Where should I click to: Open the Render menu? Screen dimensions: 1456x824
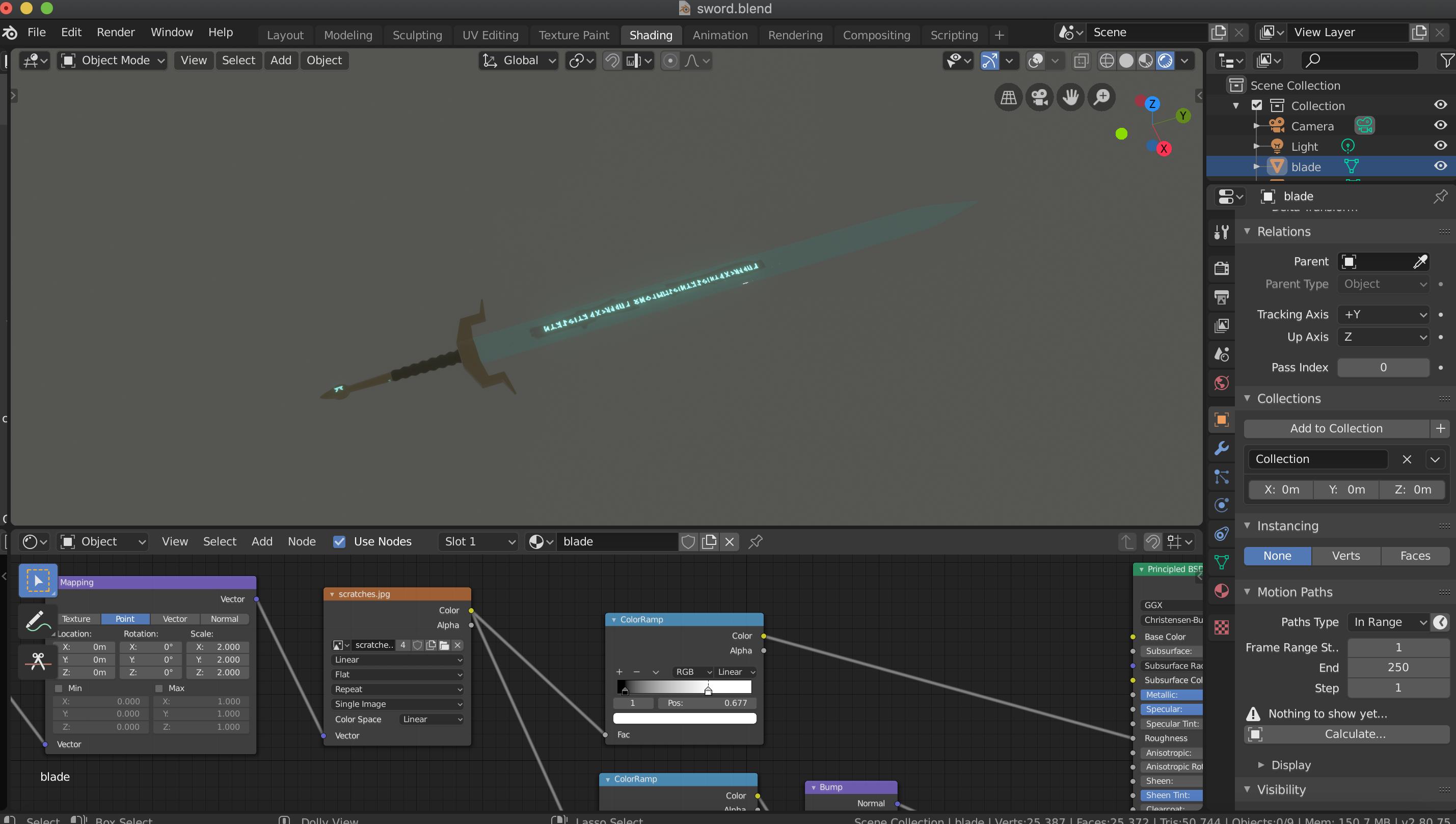[x=116, y=32]
